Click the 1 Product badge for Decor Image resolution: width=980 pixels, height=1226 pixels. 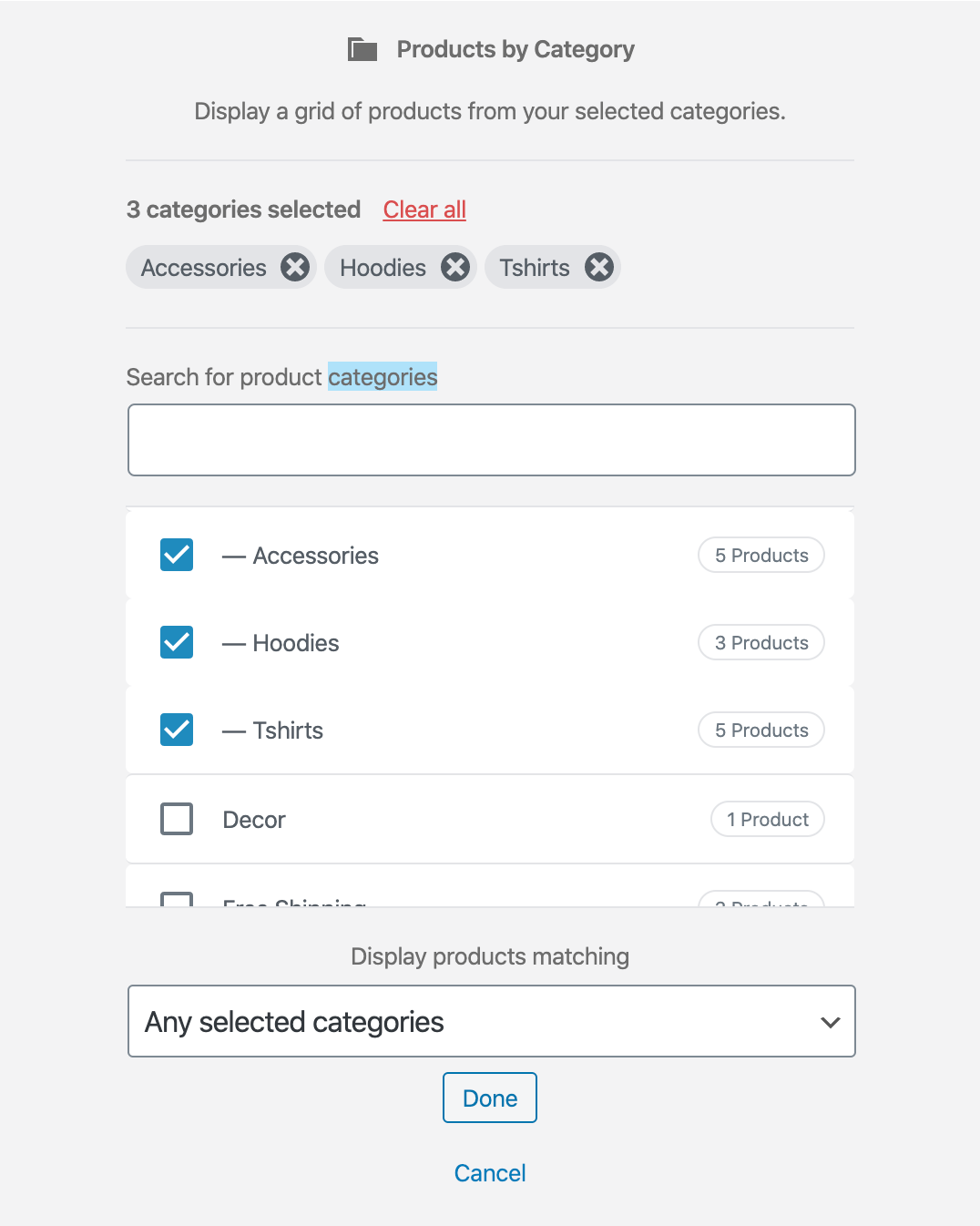768,820
